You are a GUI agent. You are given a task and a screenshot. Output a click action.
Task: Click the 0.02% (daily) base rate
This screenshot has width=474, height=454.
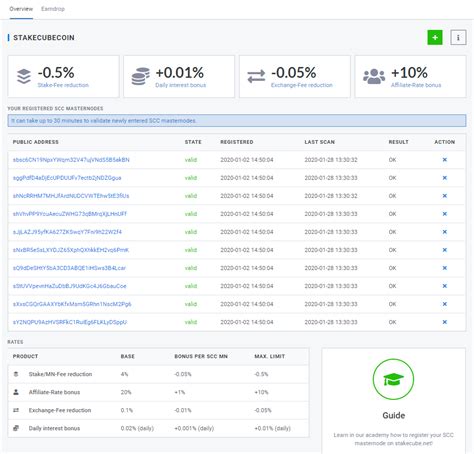(137, 428)
